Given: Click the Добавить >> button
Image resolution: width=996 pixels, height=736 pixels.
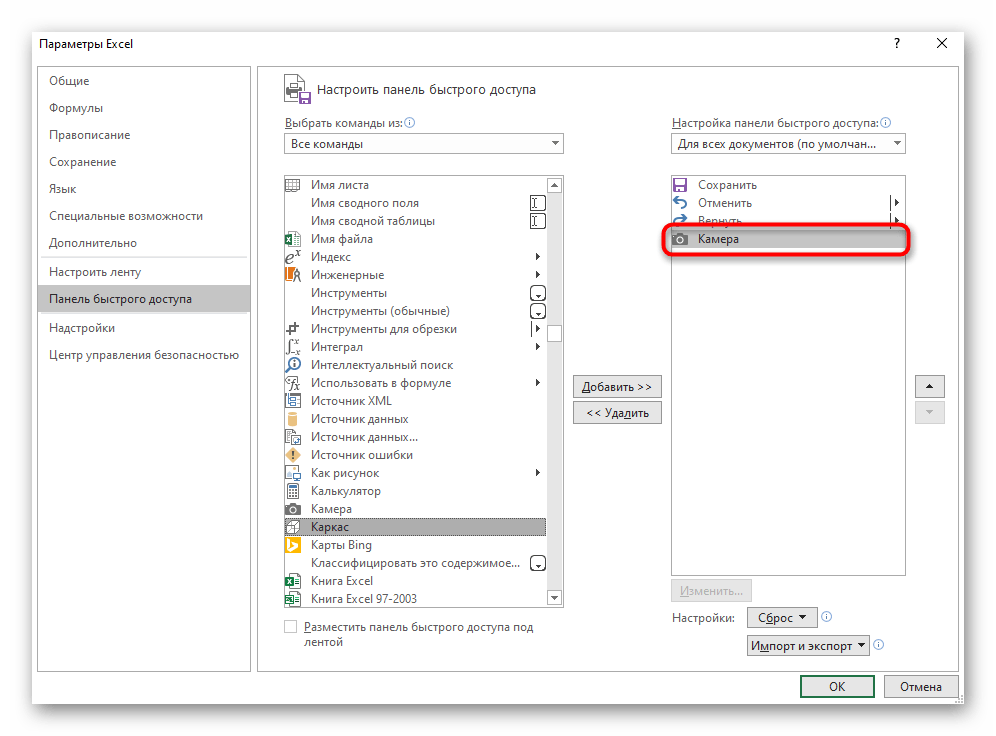Looking at the screenshot, I should click(617, 387).
